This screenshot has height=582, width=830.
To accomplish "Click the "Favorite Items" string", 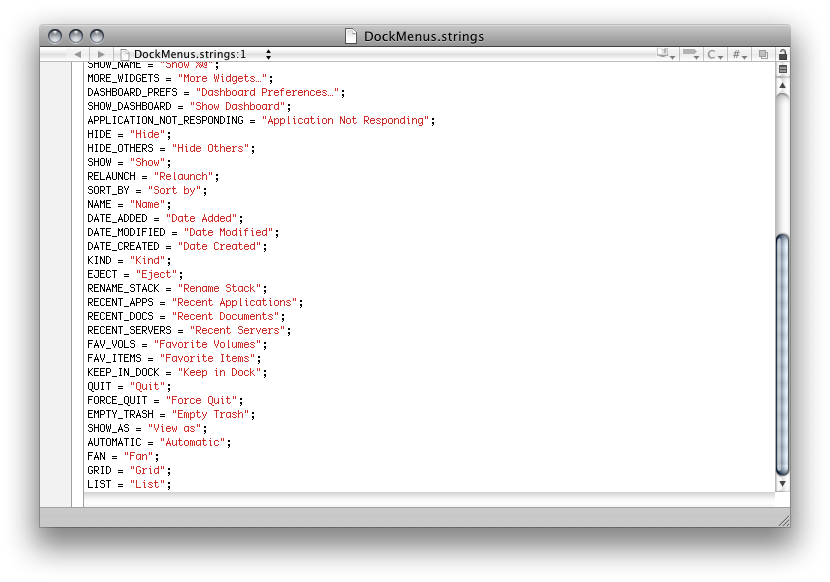I will pos(207,359).
